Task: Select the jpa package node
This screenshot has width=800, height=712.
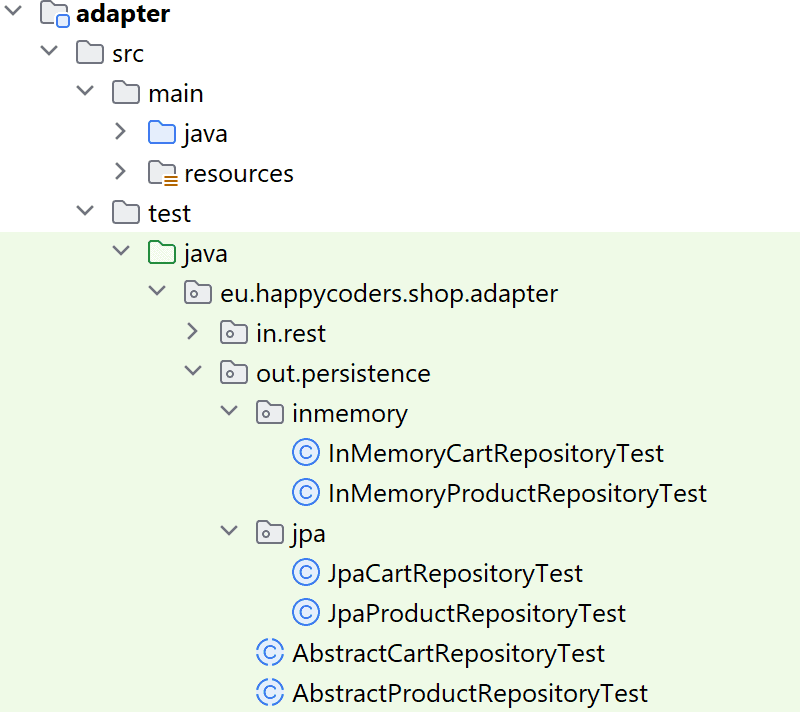Action: [307, 532]
